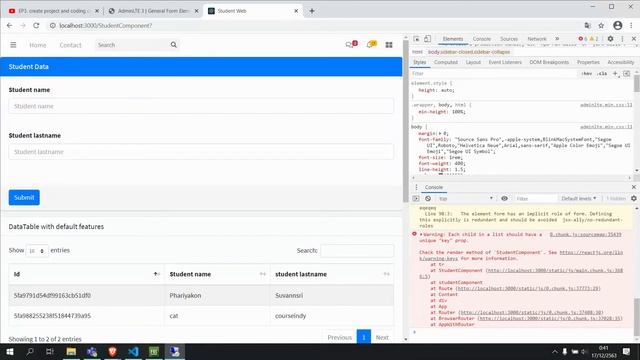
Task: Open the Event Listeners tab
Action: click(505, 62)
